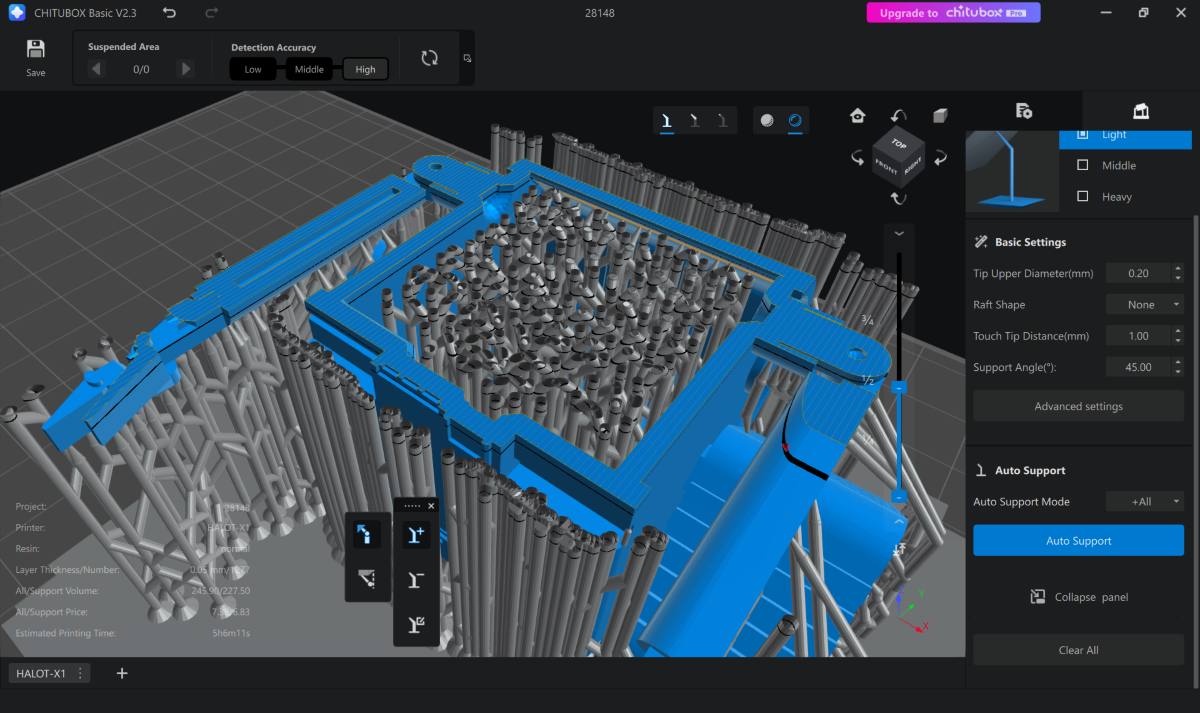Click Collapse panel label
This screenshot has height=713, width=1200.
[x=1091, y=597]
